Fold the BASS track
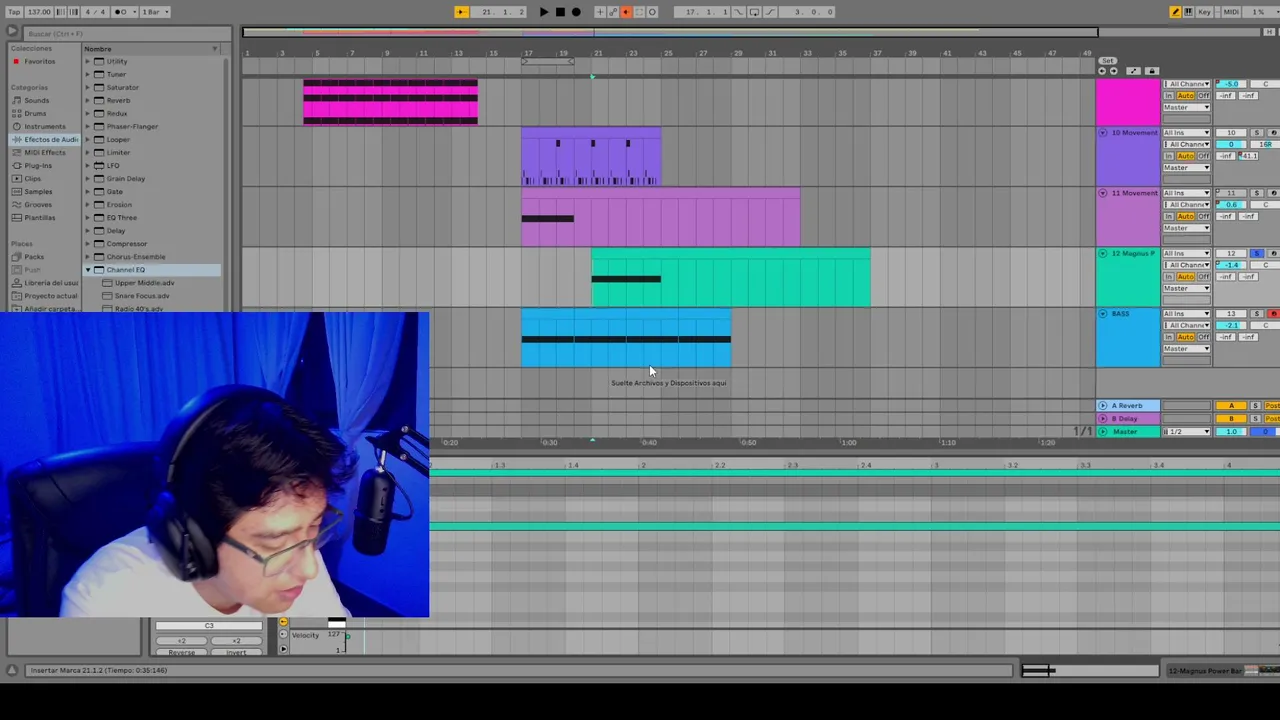 (x=1103, y=314)
